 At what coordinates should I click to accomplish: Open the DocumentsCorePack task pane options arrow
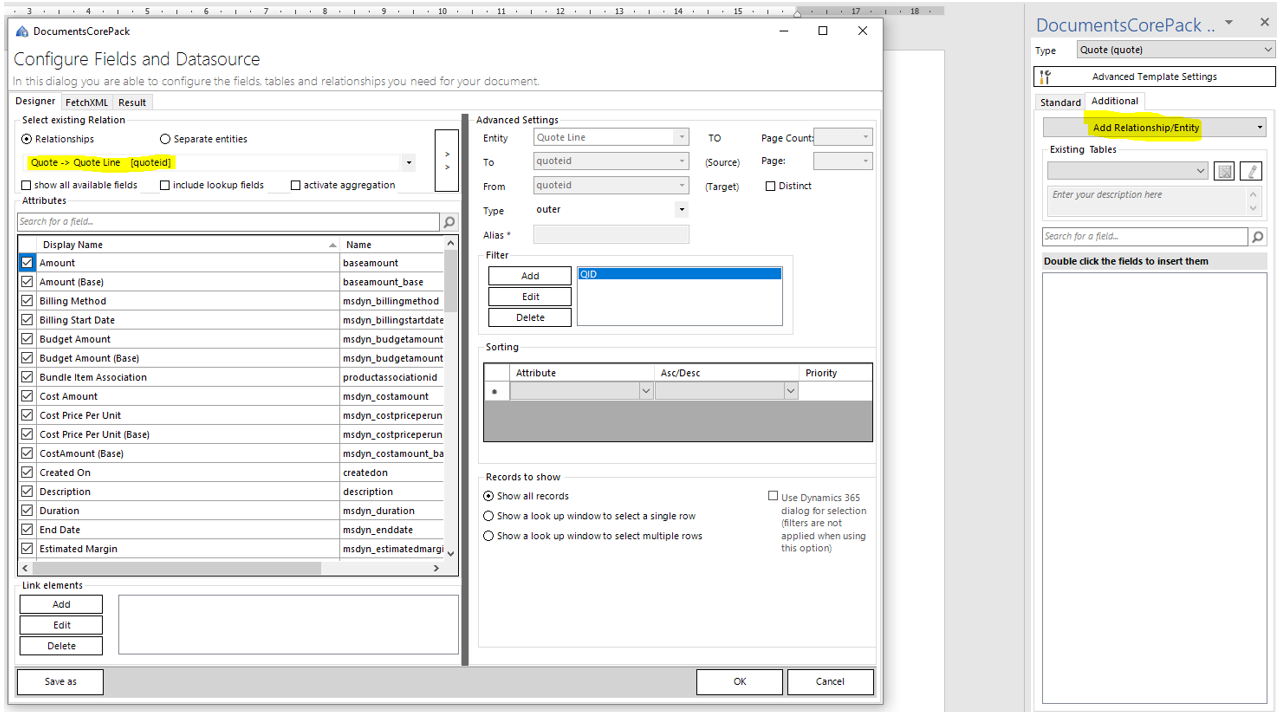point(1229,23)
